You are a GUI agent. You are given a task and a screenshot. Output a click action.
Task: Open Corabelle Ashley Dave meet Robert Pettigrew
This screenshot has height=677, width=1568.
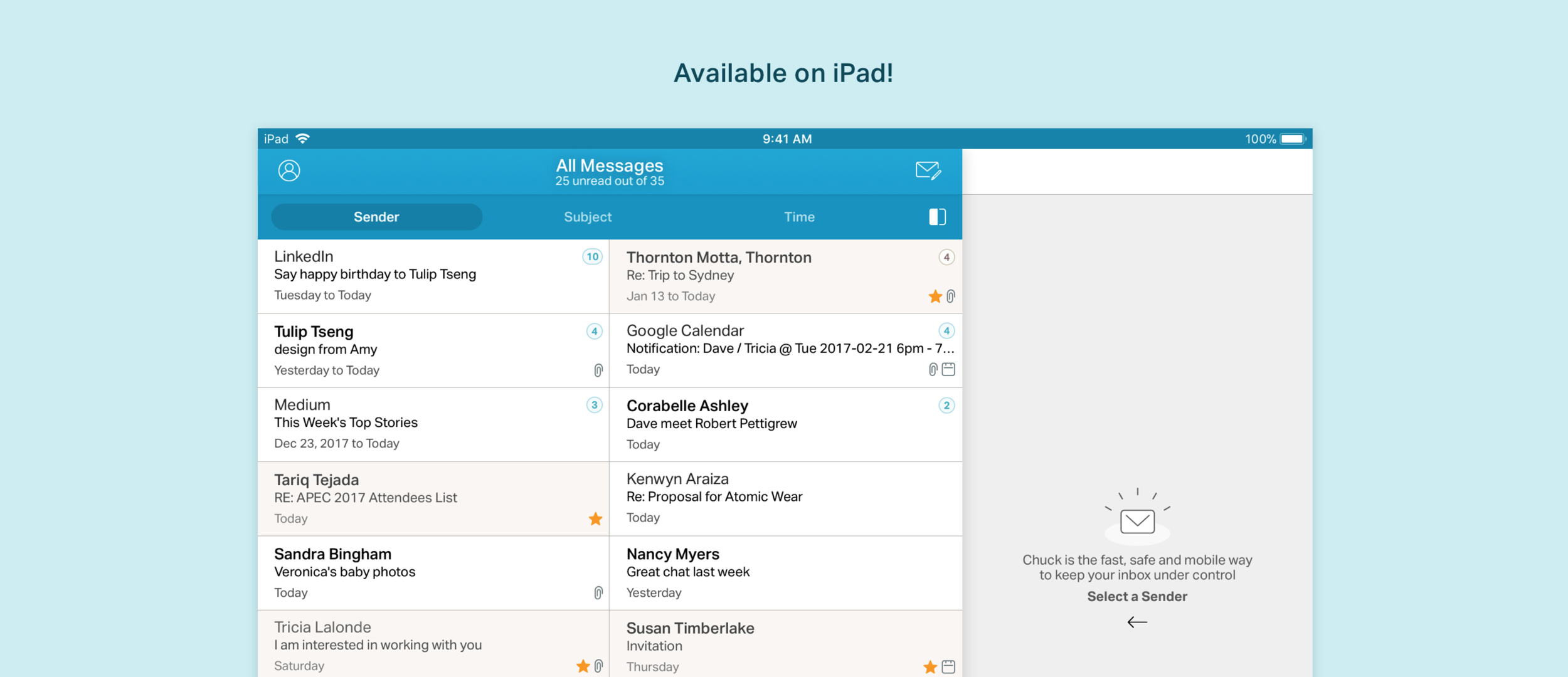coord(786,424)
